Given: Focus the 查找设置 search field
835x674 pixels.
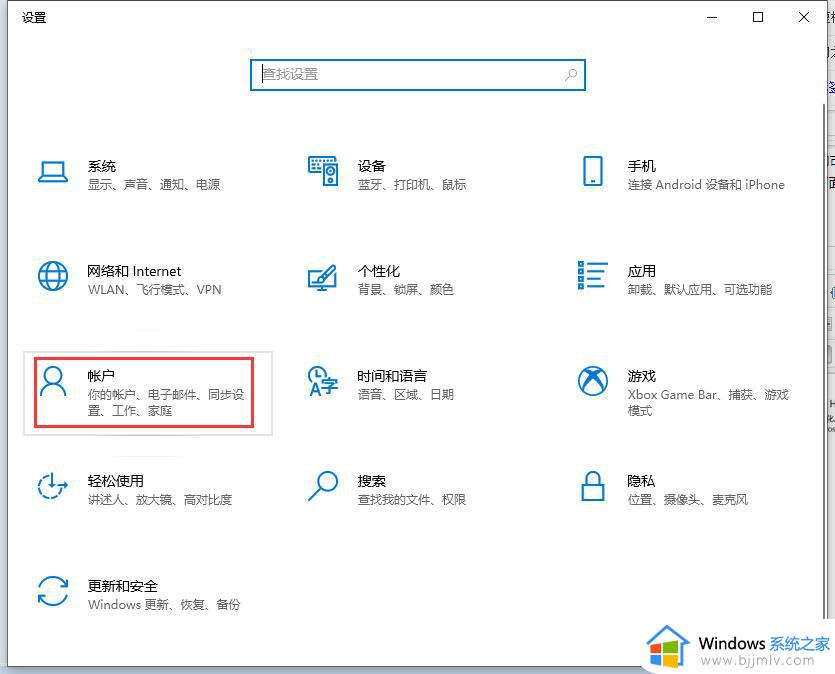Looking at the screenshot, I should (418, 75).
